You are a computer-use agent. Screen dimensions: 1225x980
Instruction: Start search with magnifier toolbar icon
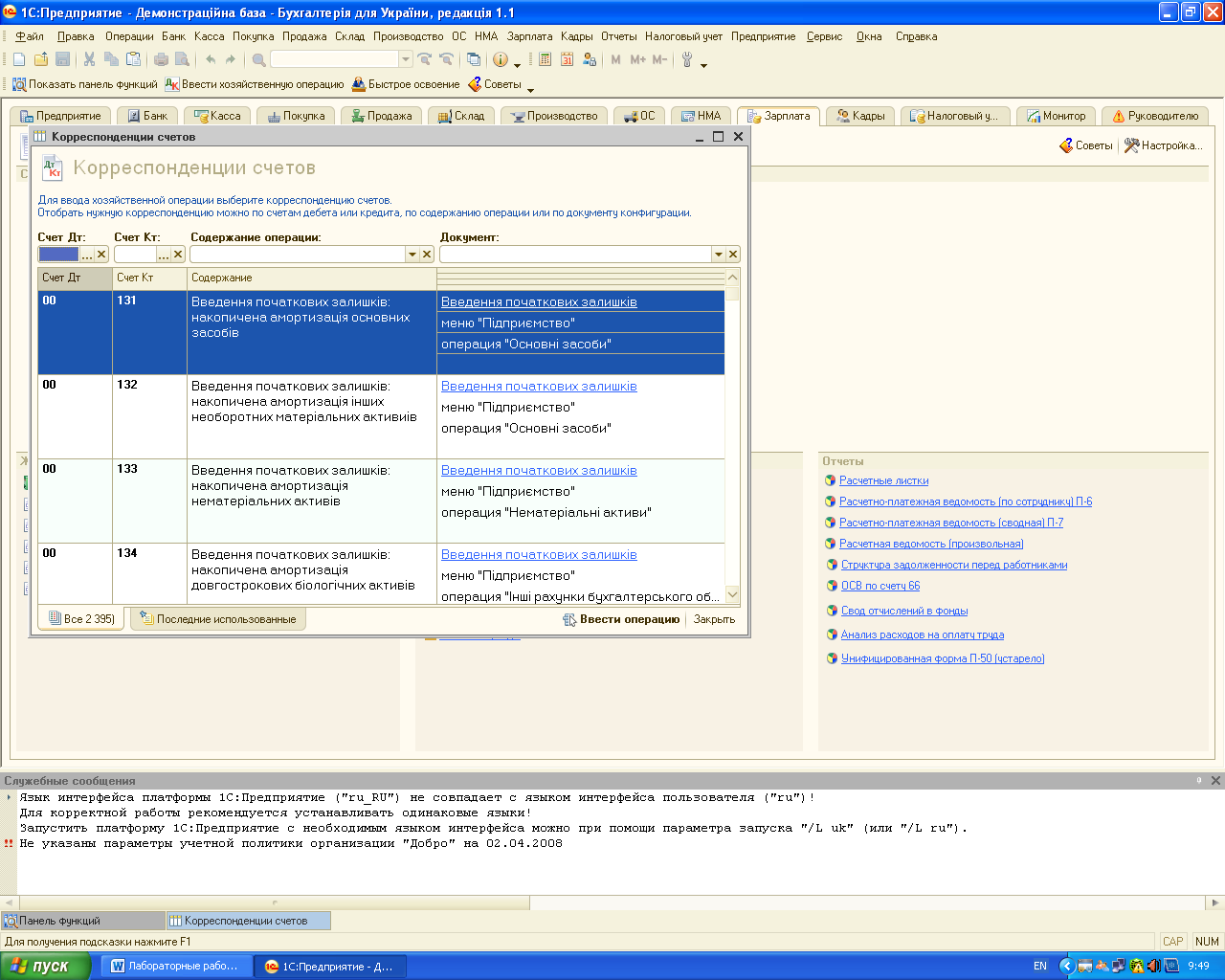[258, 59]
